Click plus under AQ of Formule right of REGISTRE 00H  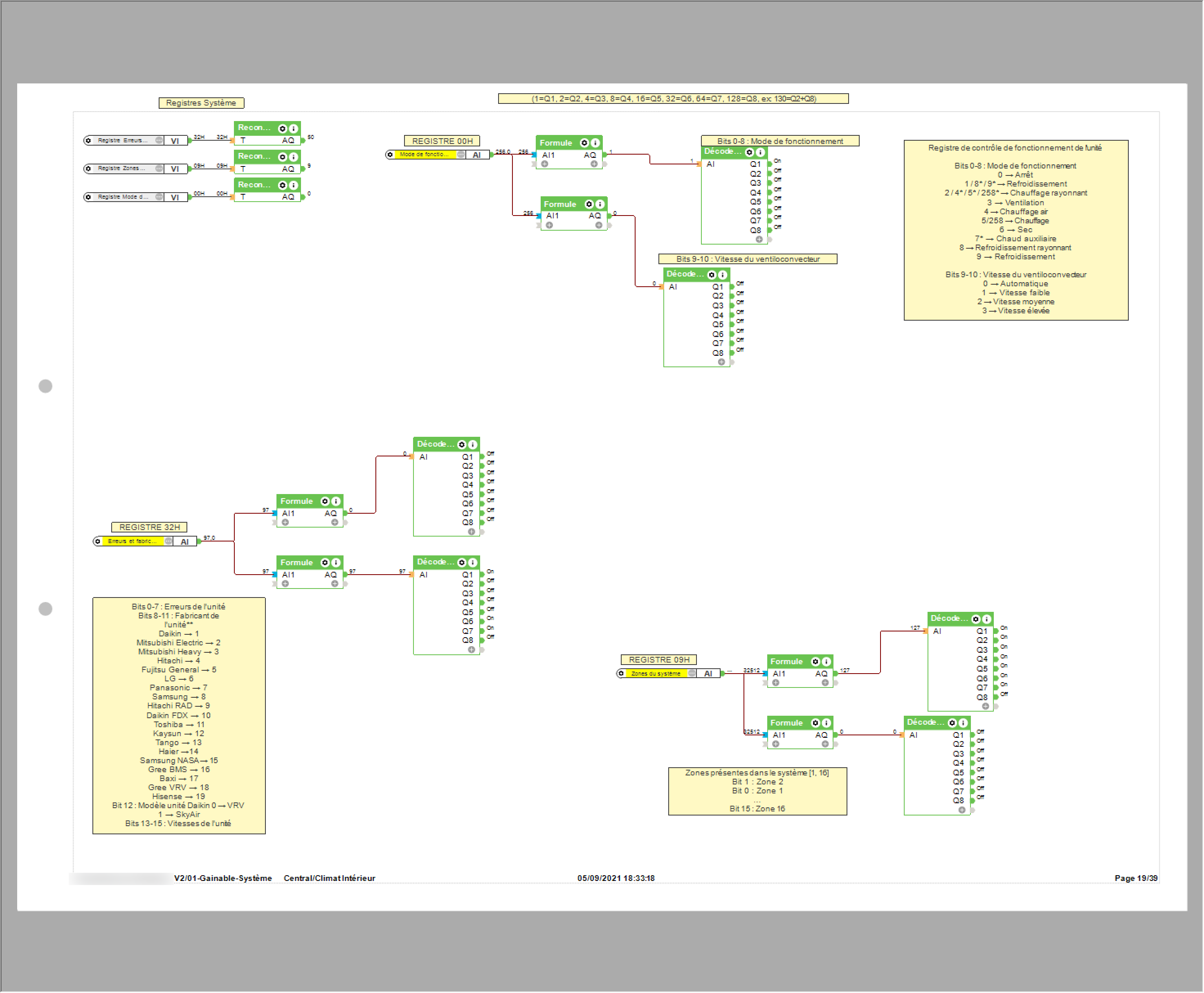coord(594,164)
